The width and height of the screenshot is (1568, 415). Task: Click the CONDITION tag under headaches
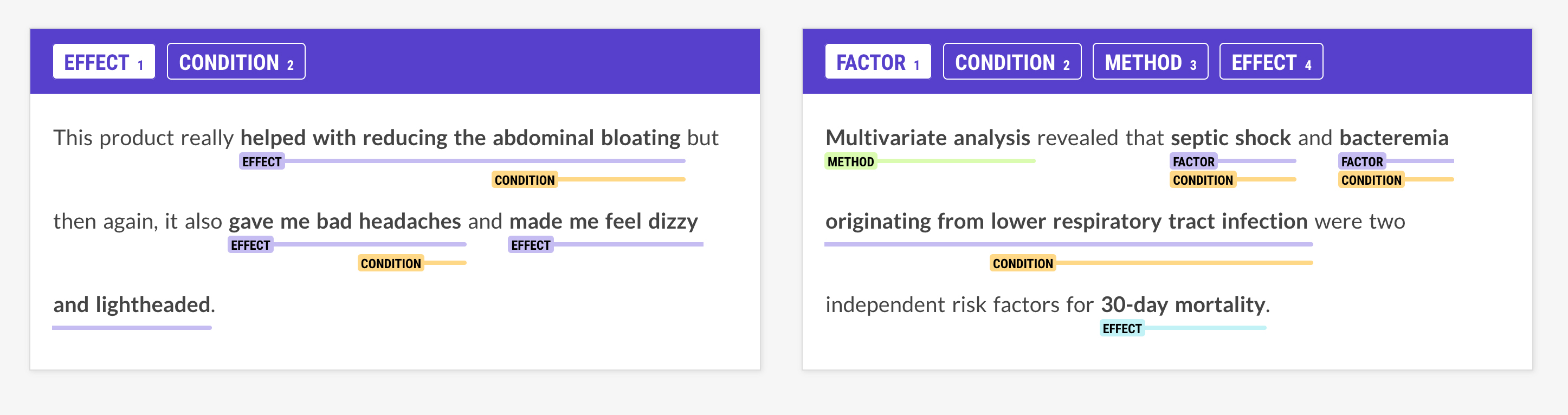coord(390,263)
